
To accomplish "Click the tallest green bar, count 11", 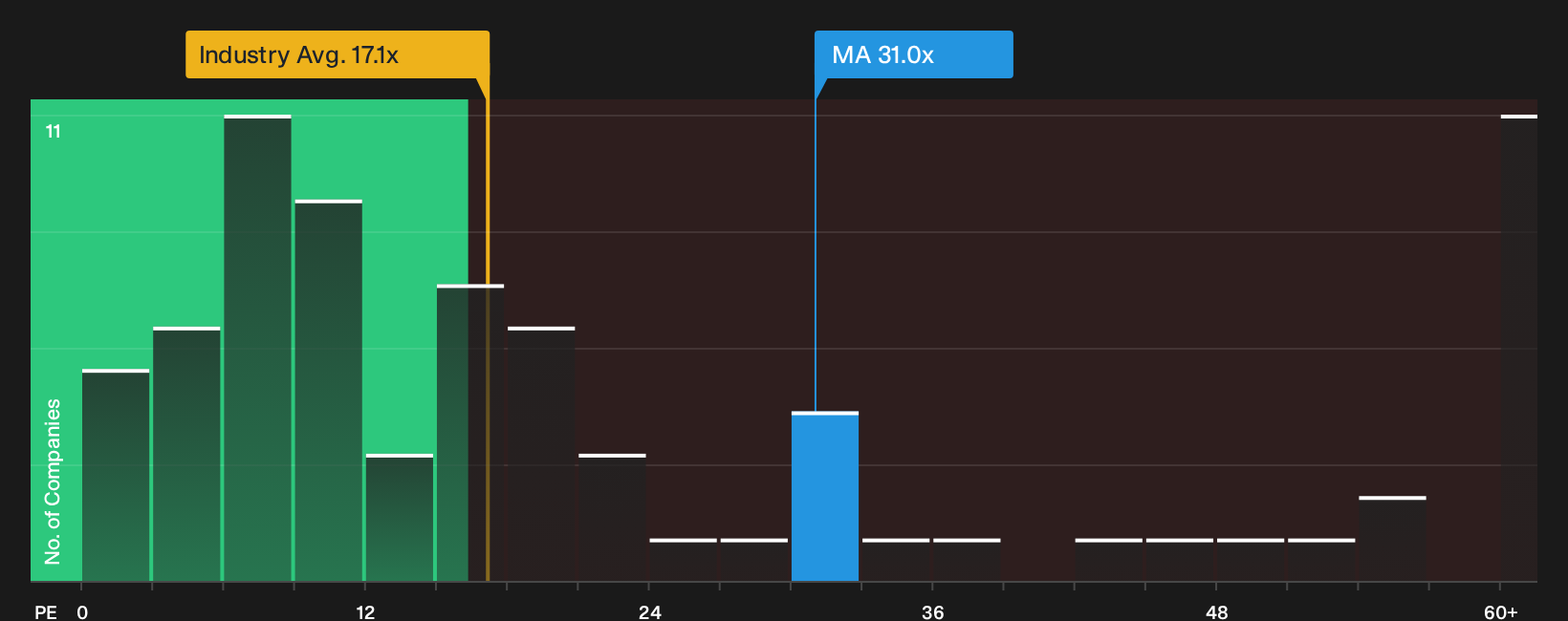I will (x=258, y=348).
